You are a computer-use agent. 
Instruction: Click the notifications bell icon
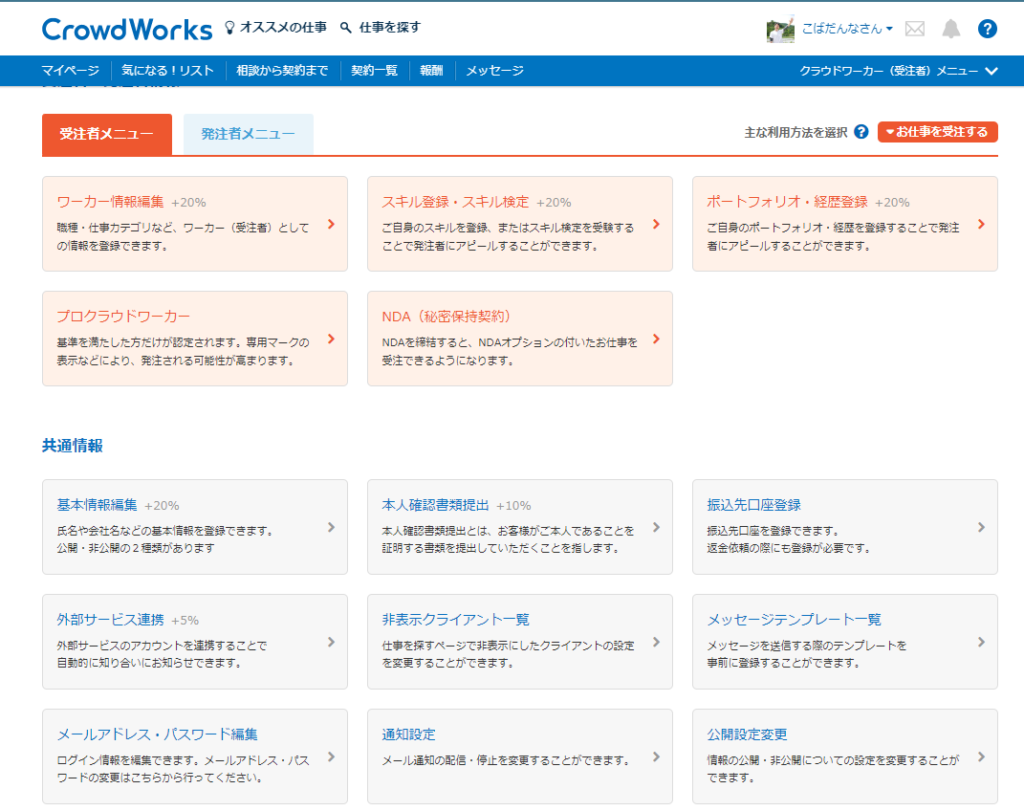950,29
